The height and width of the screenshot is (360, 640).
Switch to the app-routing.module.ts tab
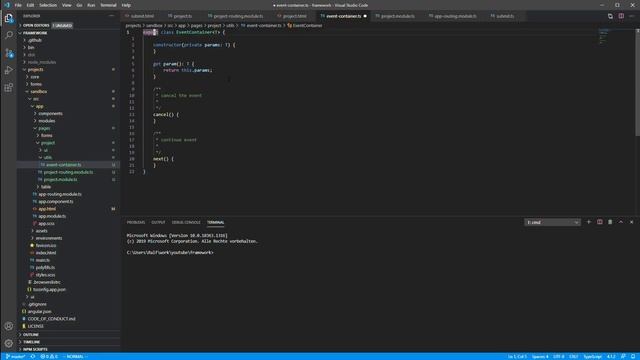455,16
